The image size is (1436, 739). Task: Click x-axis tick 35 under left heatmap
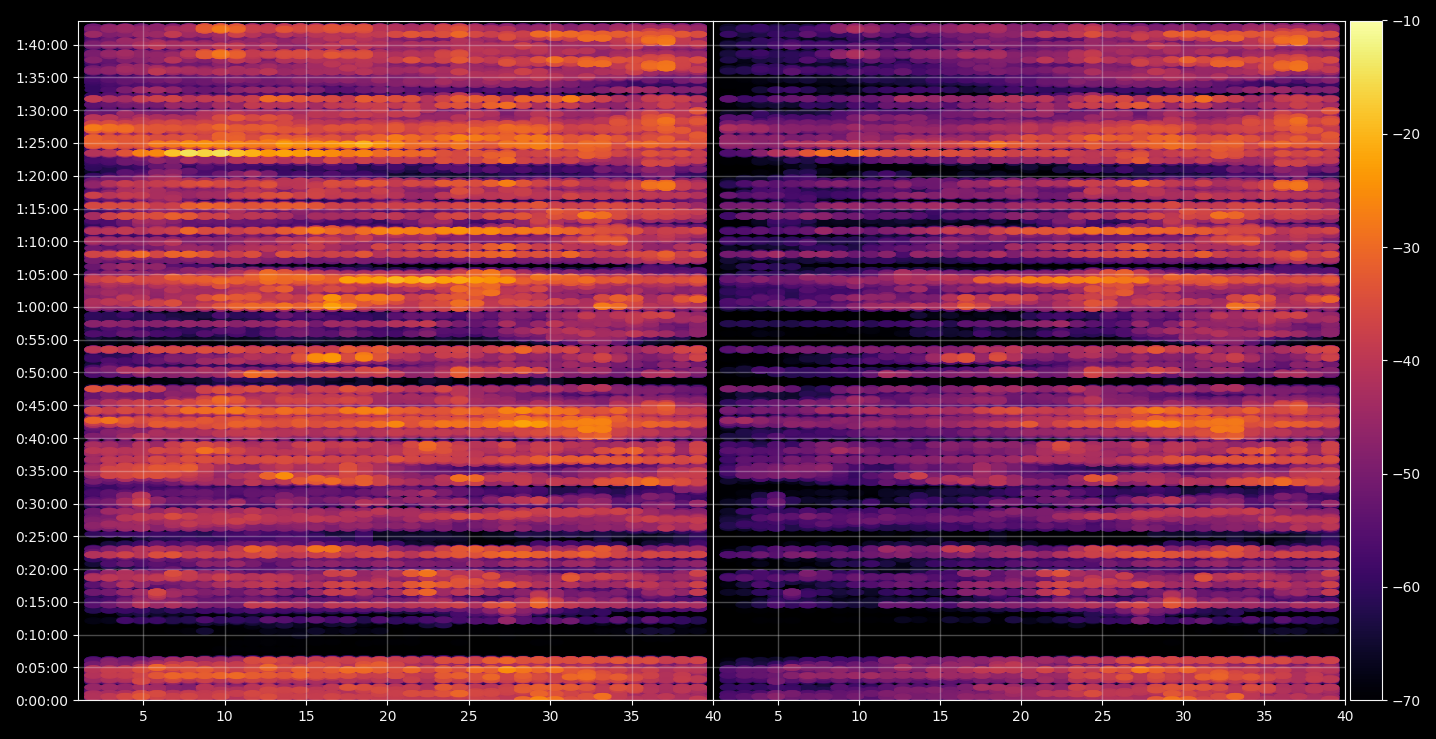(x=631, y=717)
